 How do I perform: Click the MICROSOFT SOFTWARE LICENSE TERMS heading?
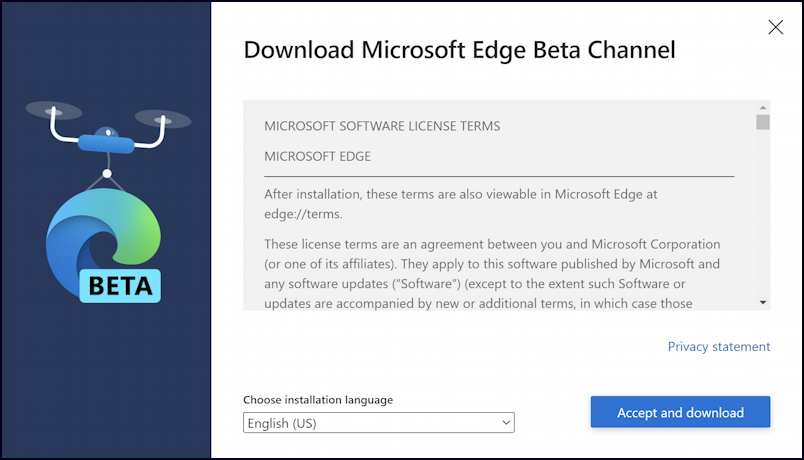tap(382, 126)
